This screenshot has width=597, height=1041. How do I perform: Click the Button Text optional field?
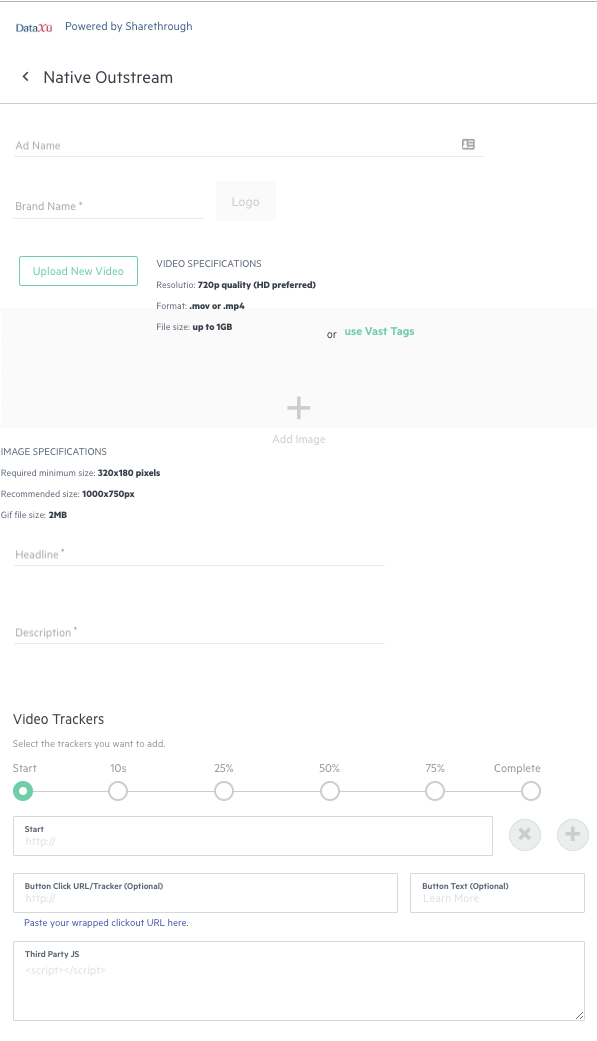pos(497,893)
